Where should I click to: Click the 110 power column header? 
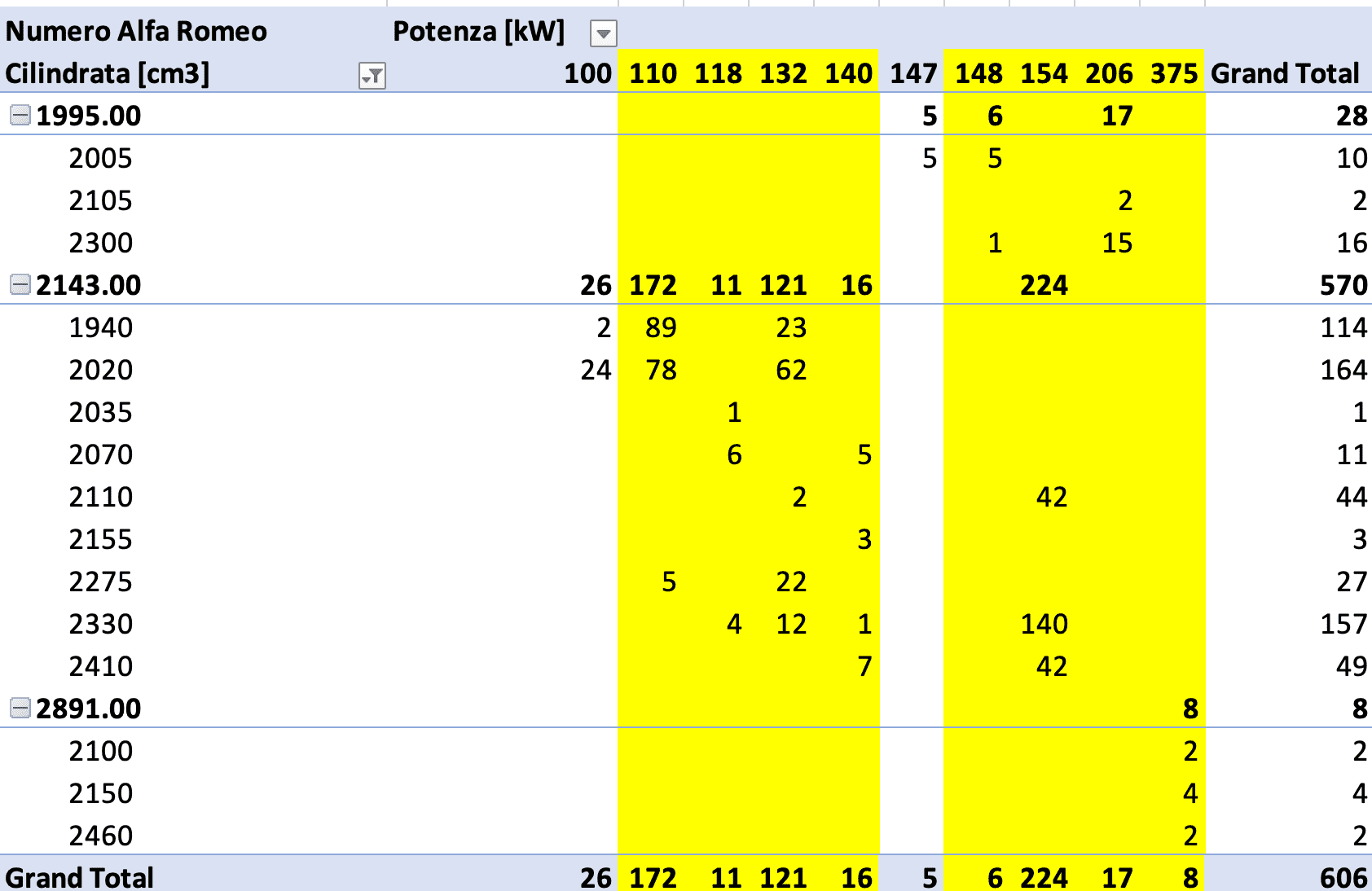[653, 74]
